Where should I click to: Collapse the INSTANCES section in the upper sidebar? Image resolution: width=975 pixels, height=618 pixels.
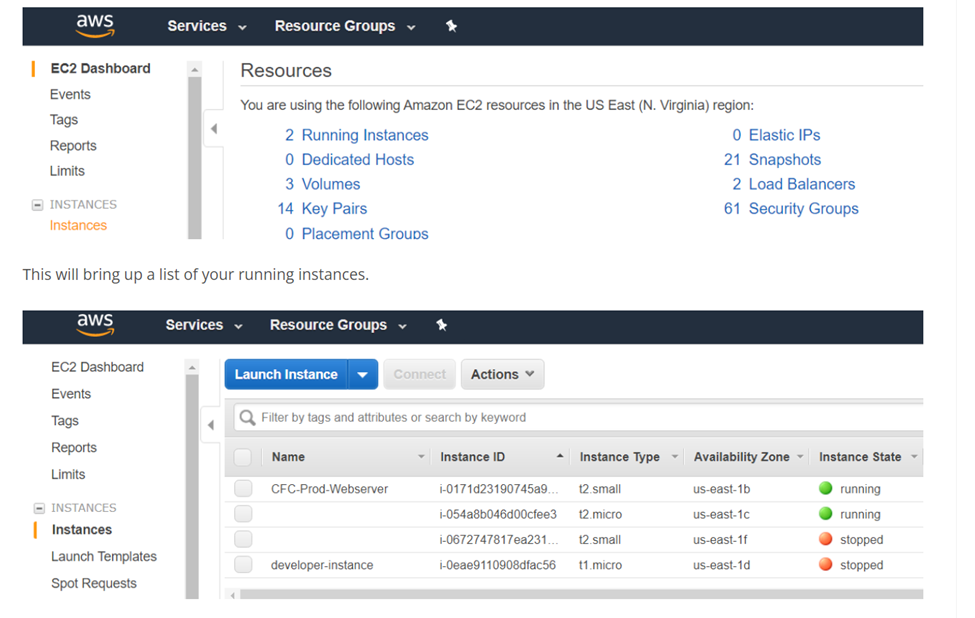tap(37, 205)
